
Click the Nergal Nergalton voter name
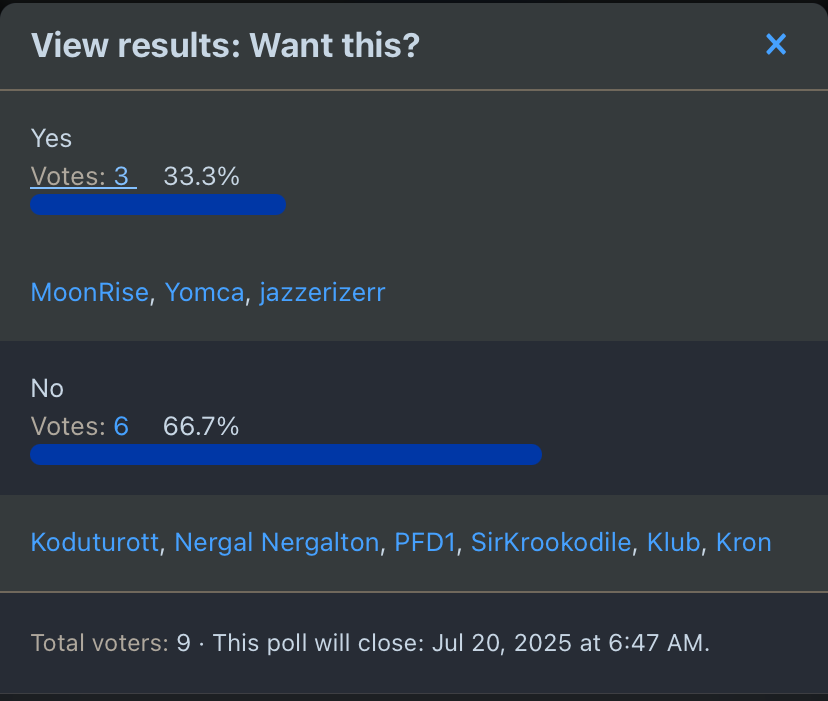pos(277,543)
